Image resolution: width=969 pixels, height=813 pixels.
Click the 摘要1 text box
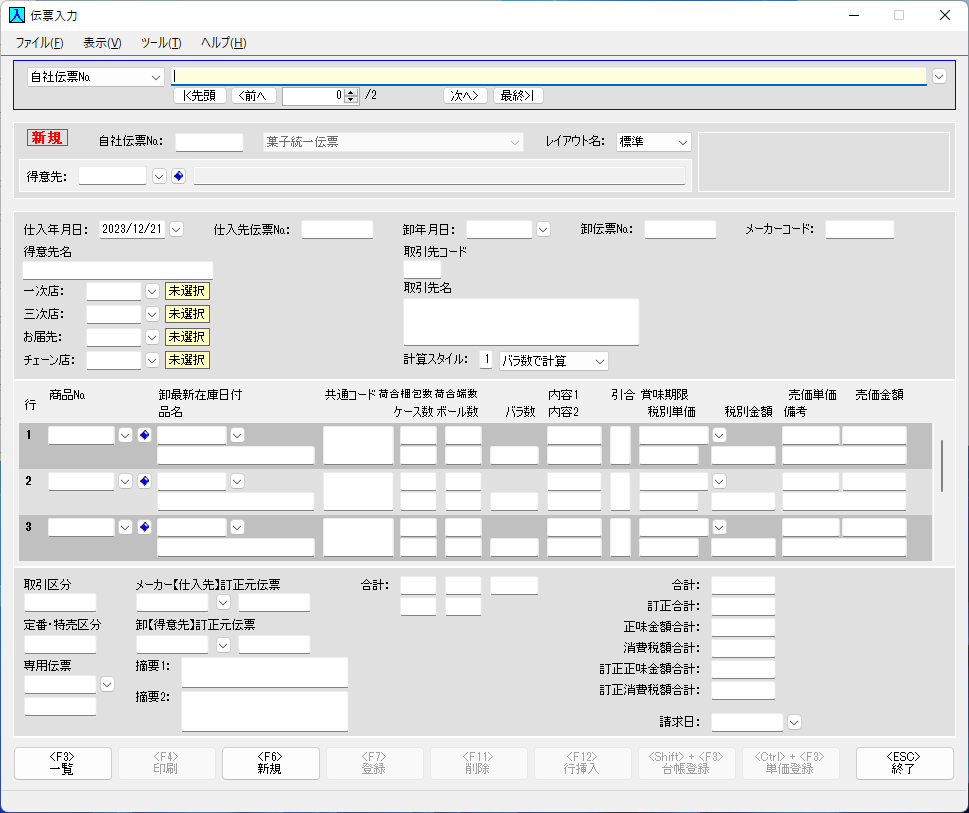point(264,672)
